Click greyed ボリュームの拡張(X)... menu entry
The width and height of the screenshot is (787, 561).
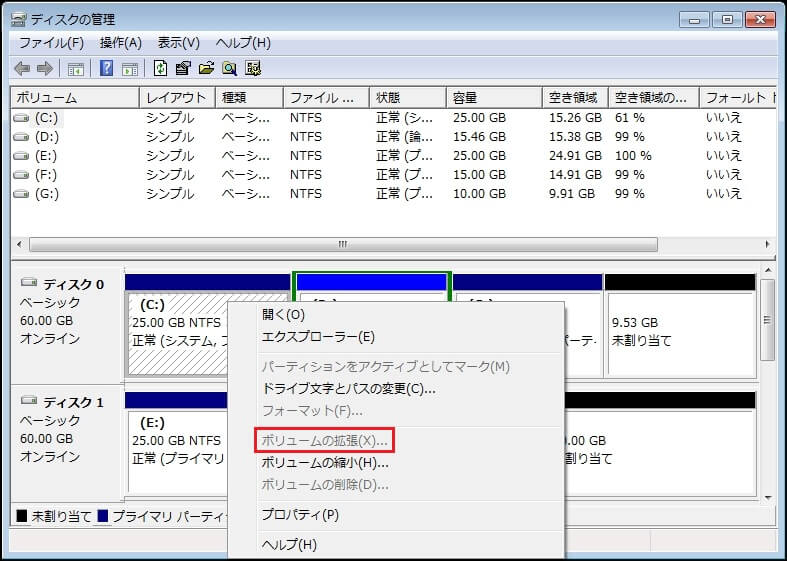click(x=324, y=441)
